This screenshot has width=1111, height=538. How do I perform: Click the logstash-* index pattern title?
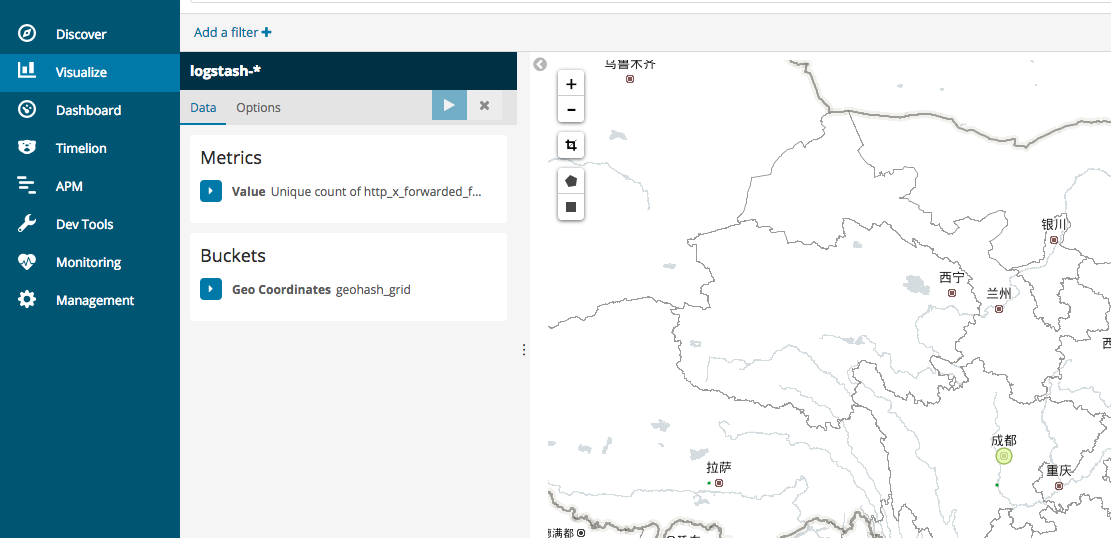[223, 71]
